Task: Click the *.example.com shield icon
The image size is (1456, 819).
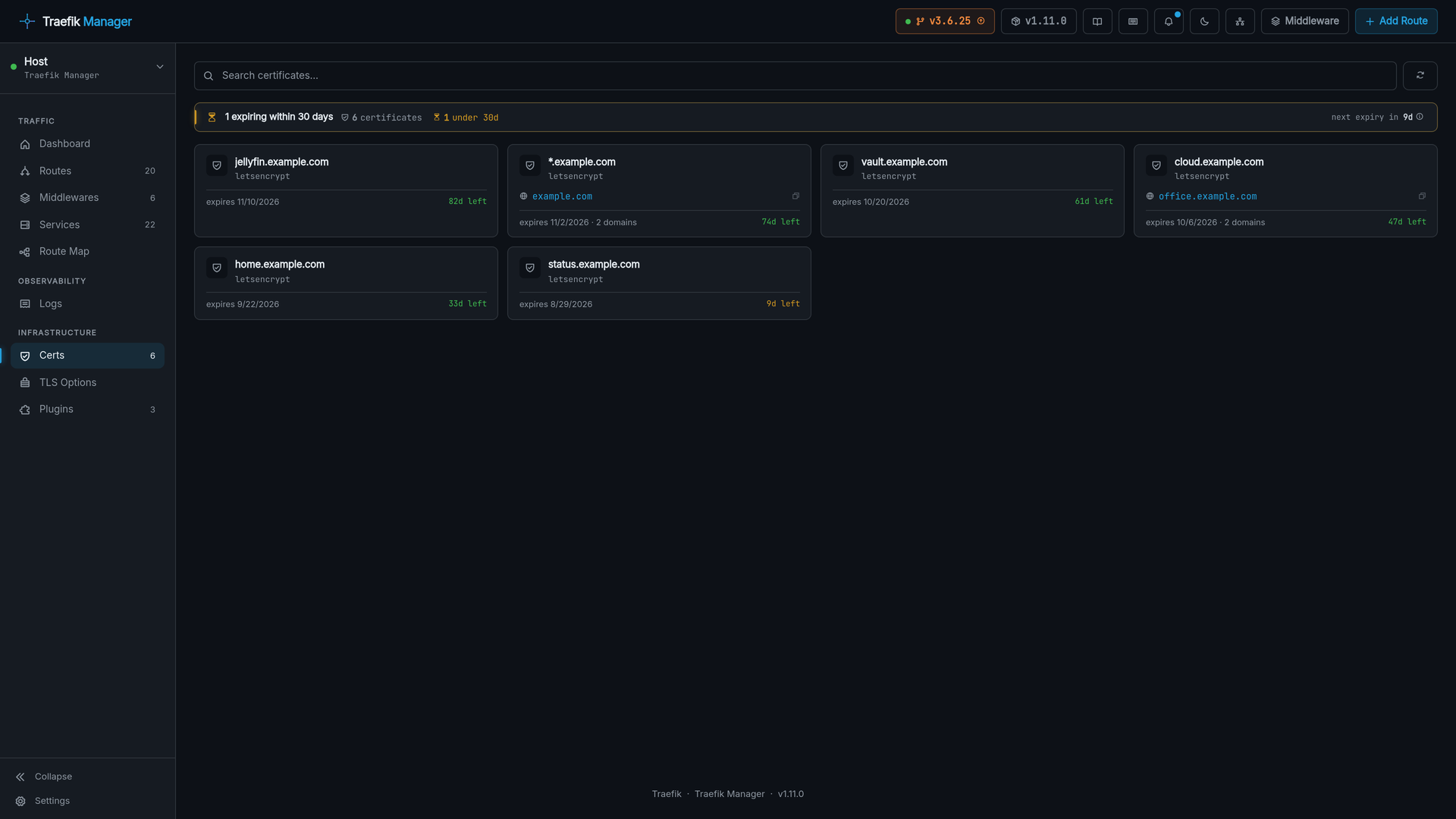Action: coord(530,165)
